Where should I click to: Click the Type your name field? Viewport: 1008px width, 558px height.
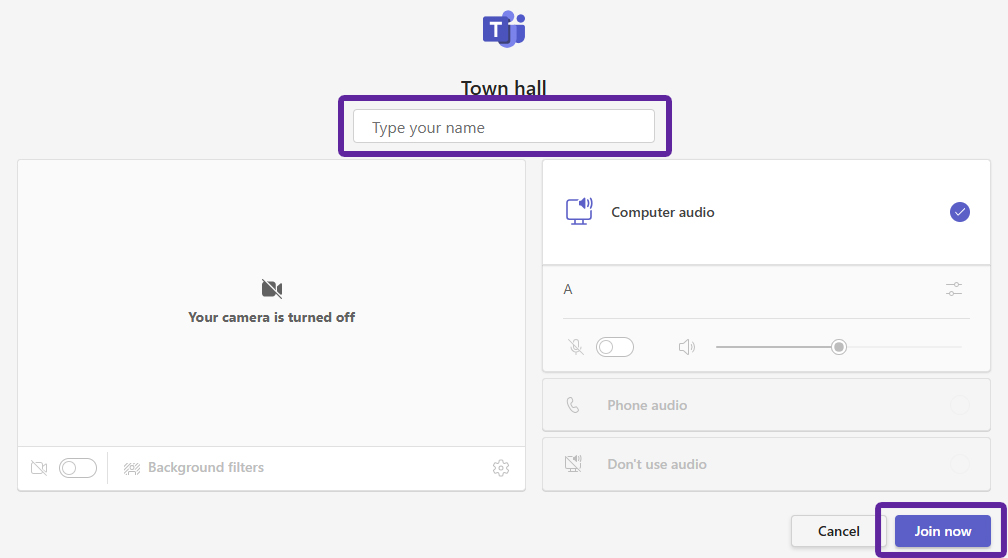503,126
